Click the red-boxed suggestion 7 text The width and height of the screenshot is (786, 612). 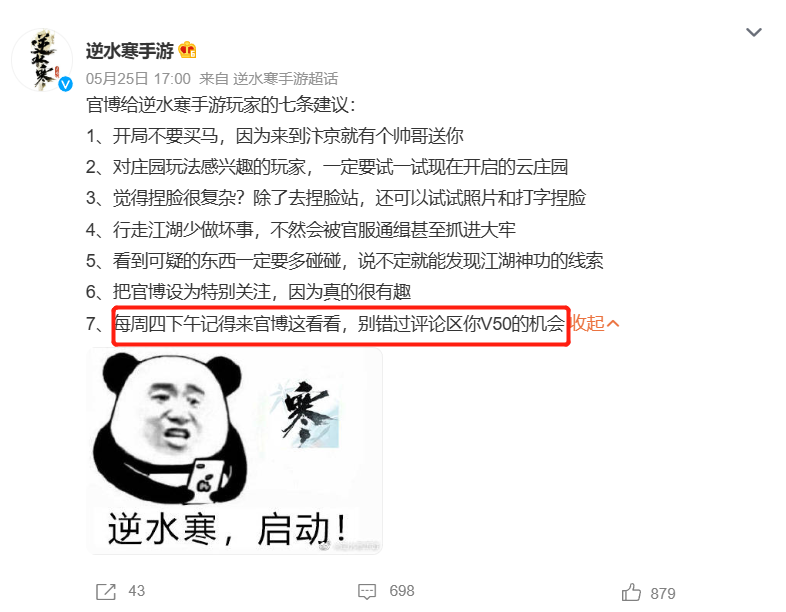tap(340, 324)
